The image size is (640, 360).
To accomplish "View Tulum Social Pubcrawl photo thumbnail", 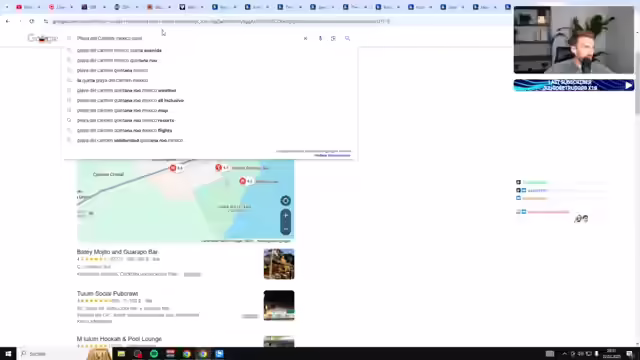I will tap(279, 305).
